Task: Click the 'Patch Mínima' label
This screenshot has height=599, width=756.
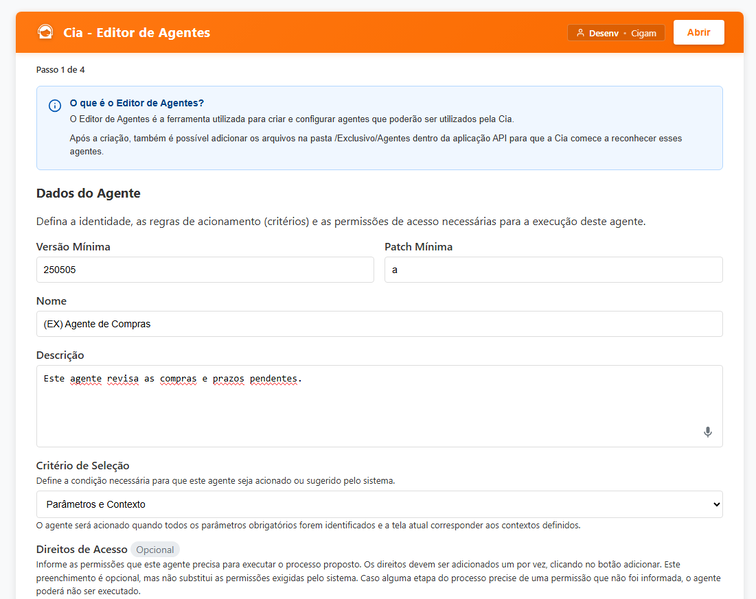Action: [x=418, y=246]
